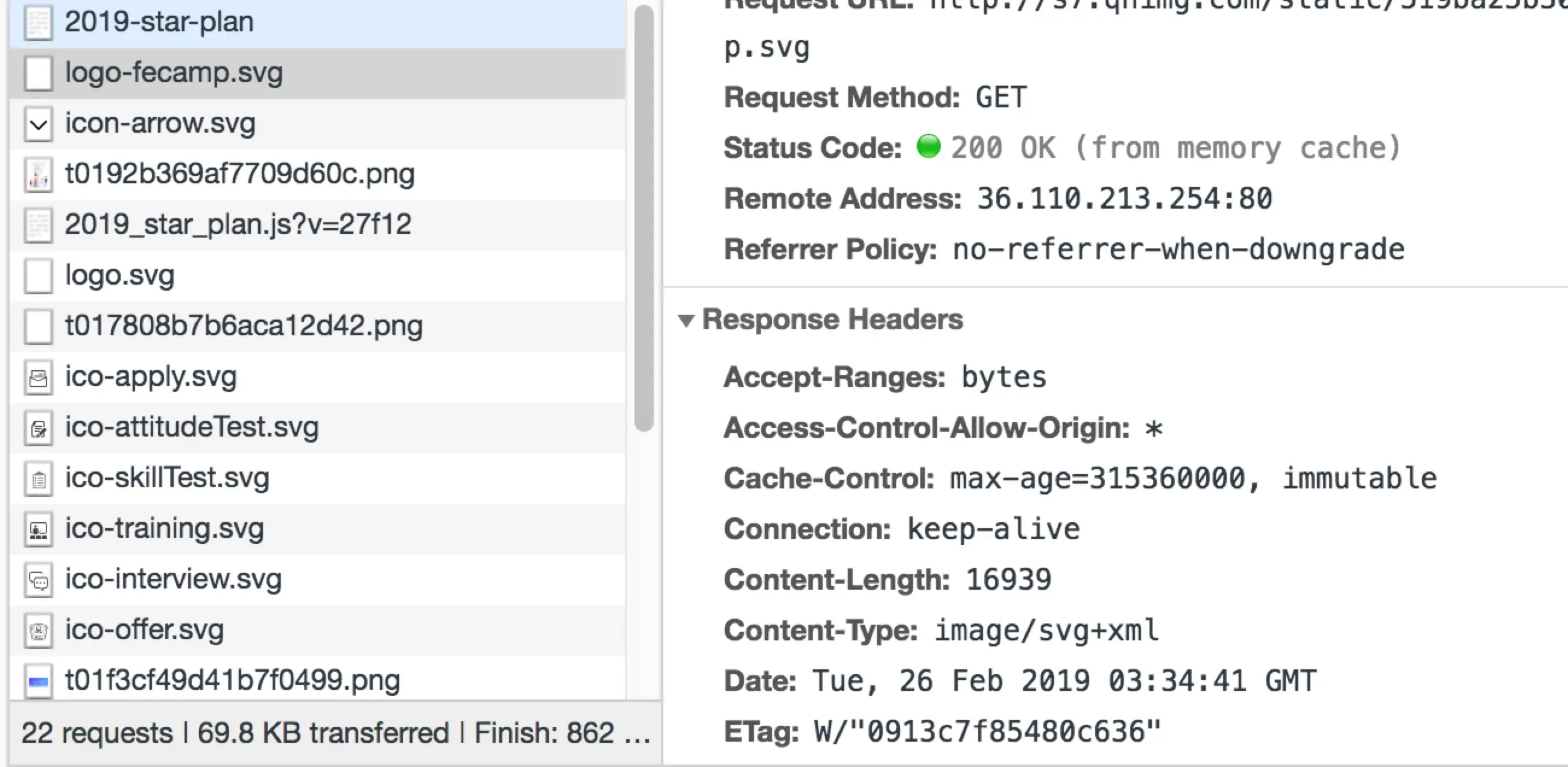This screenshot has height=767, width=1568.
Task: Click the Remote Address value 36.110.213.254:80
Action: coord(1124,199)
